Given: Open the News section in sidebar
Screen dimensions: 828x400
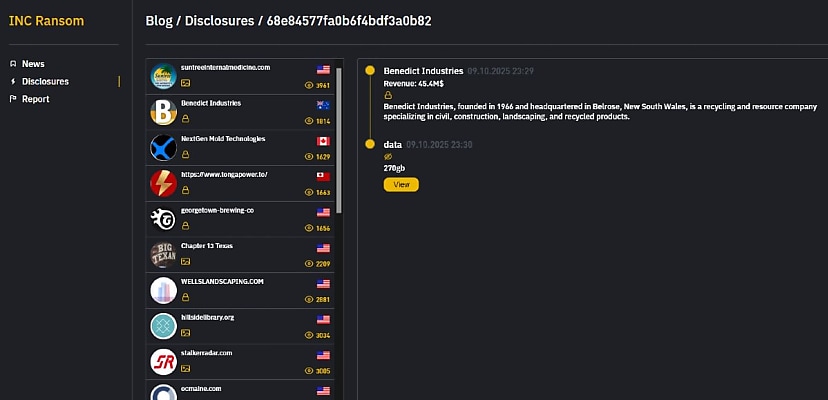Looking at the screenshot, I should [x=33, y=64].
